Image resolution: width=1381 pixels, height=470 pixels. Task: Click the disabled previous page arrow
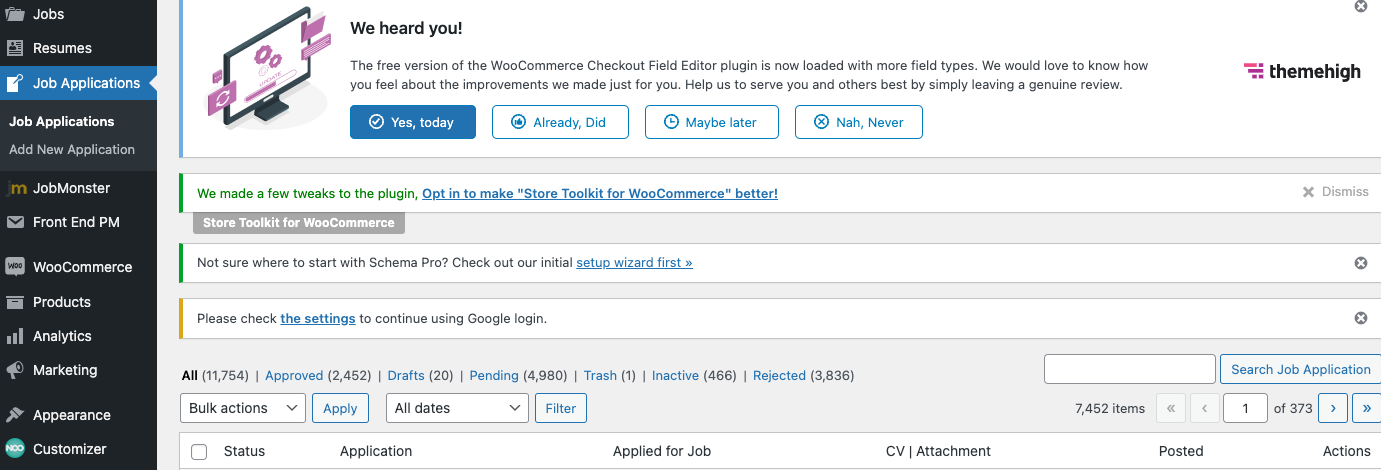[1205, 408]
